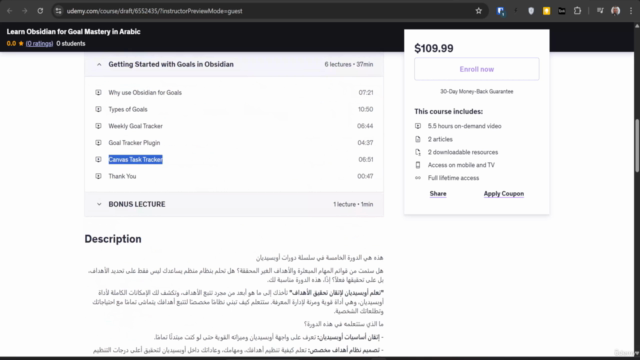640x360 pixels.
Task: Click 5.5 hours on-demand video text
Action: (x=464, y=126)
